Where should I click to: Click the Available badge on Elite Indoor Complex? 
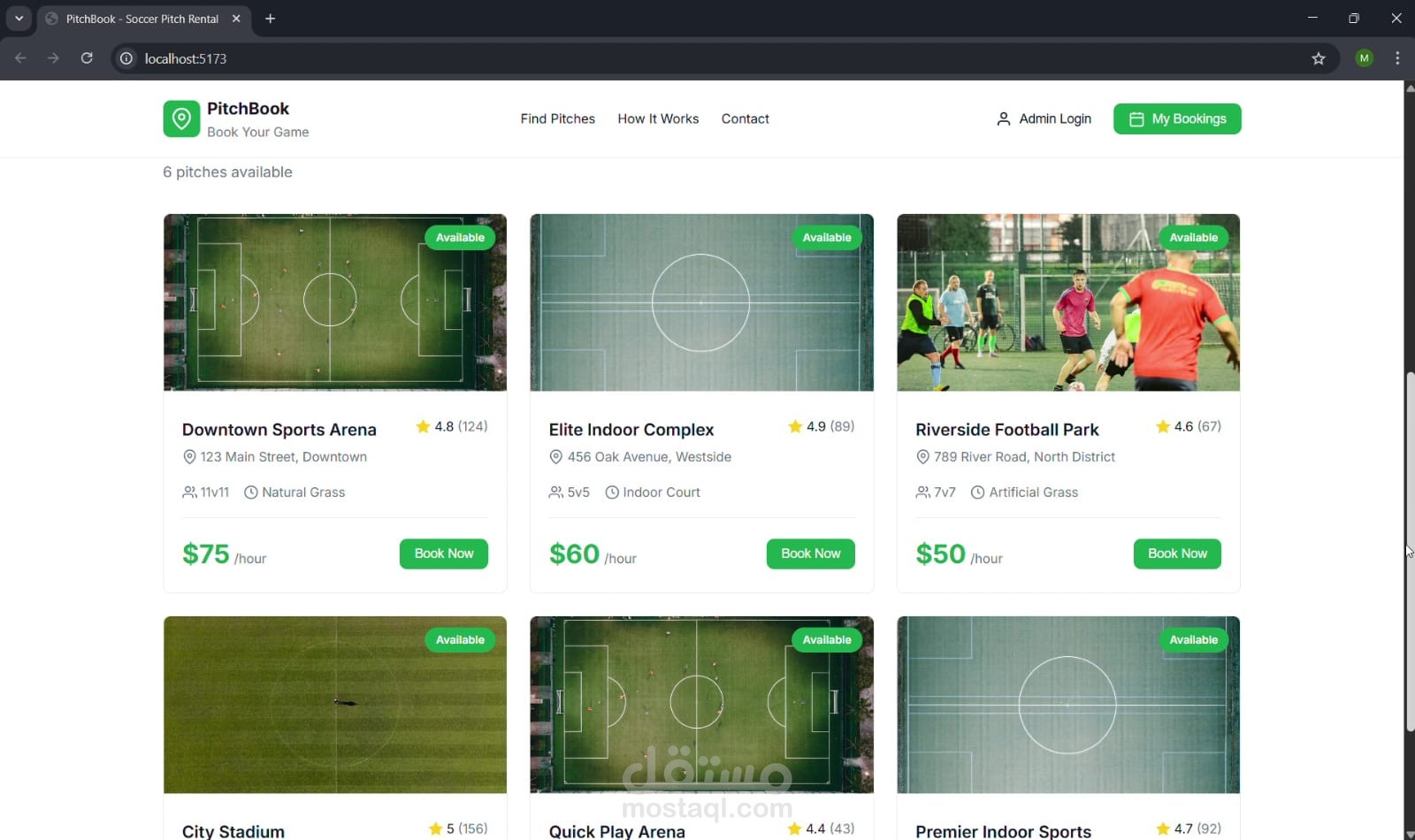(827, 238)
